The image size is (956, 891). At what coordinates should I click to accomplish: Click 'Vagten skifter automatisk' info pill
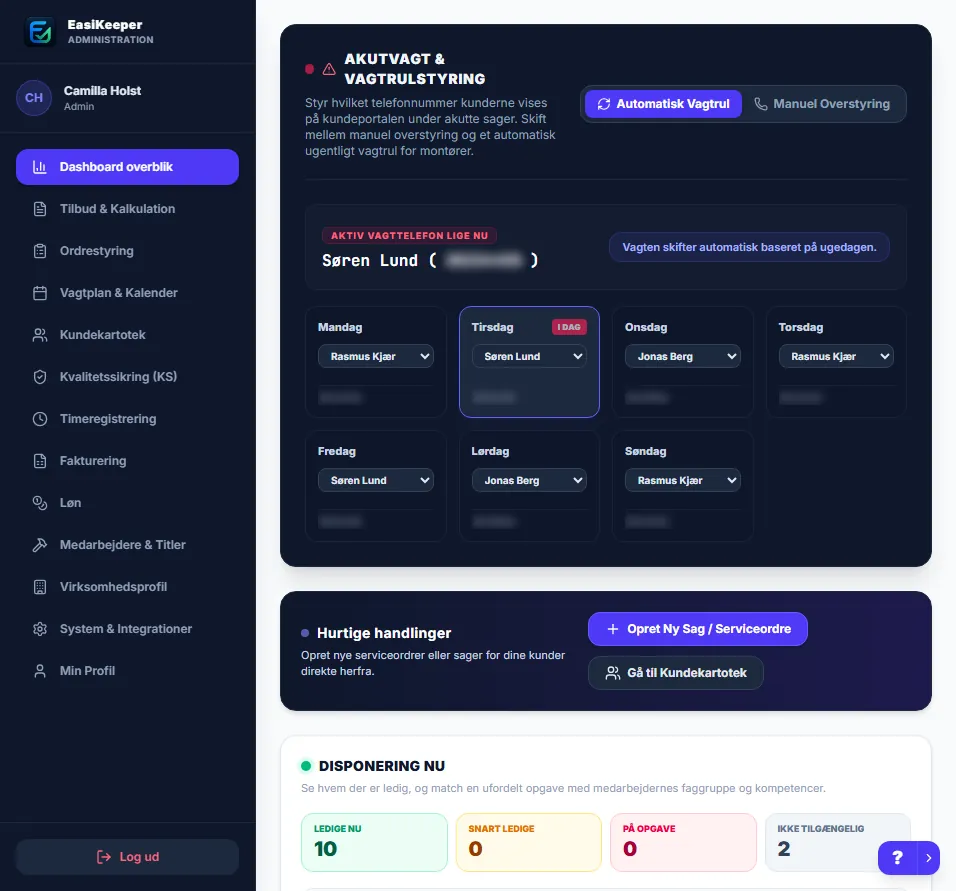[x=749, y=248]
